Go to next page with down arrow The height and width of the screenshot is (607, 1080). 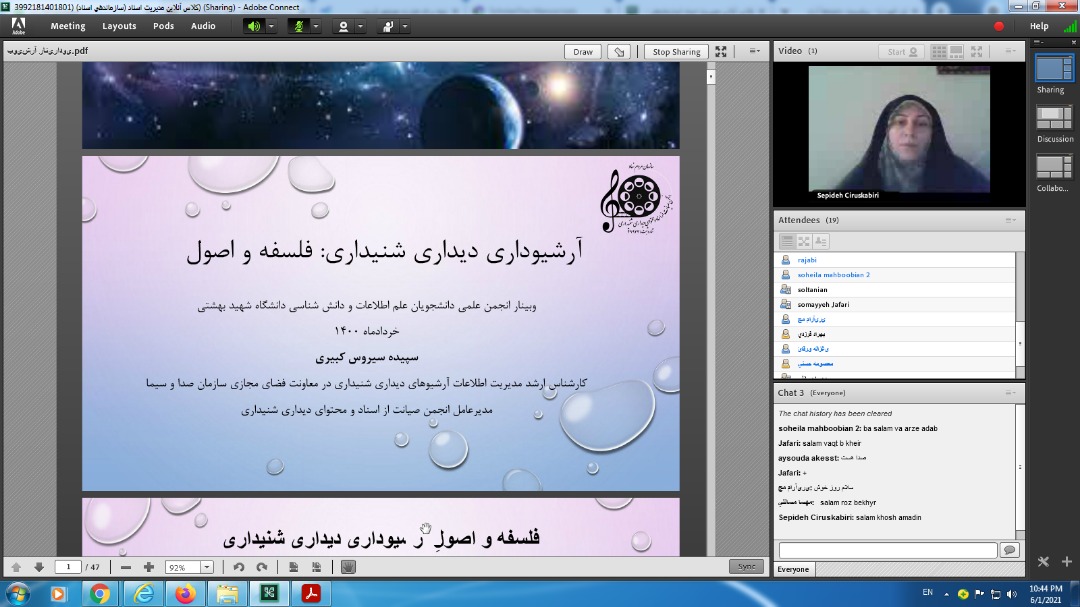(x=39, y=567)
